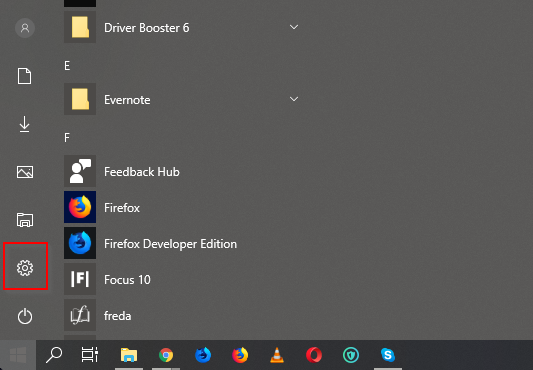The width and height of the screenshot is (533, 370).
Task: Open the user account icon
Action: [x=25, y=28]
